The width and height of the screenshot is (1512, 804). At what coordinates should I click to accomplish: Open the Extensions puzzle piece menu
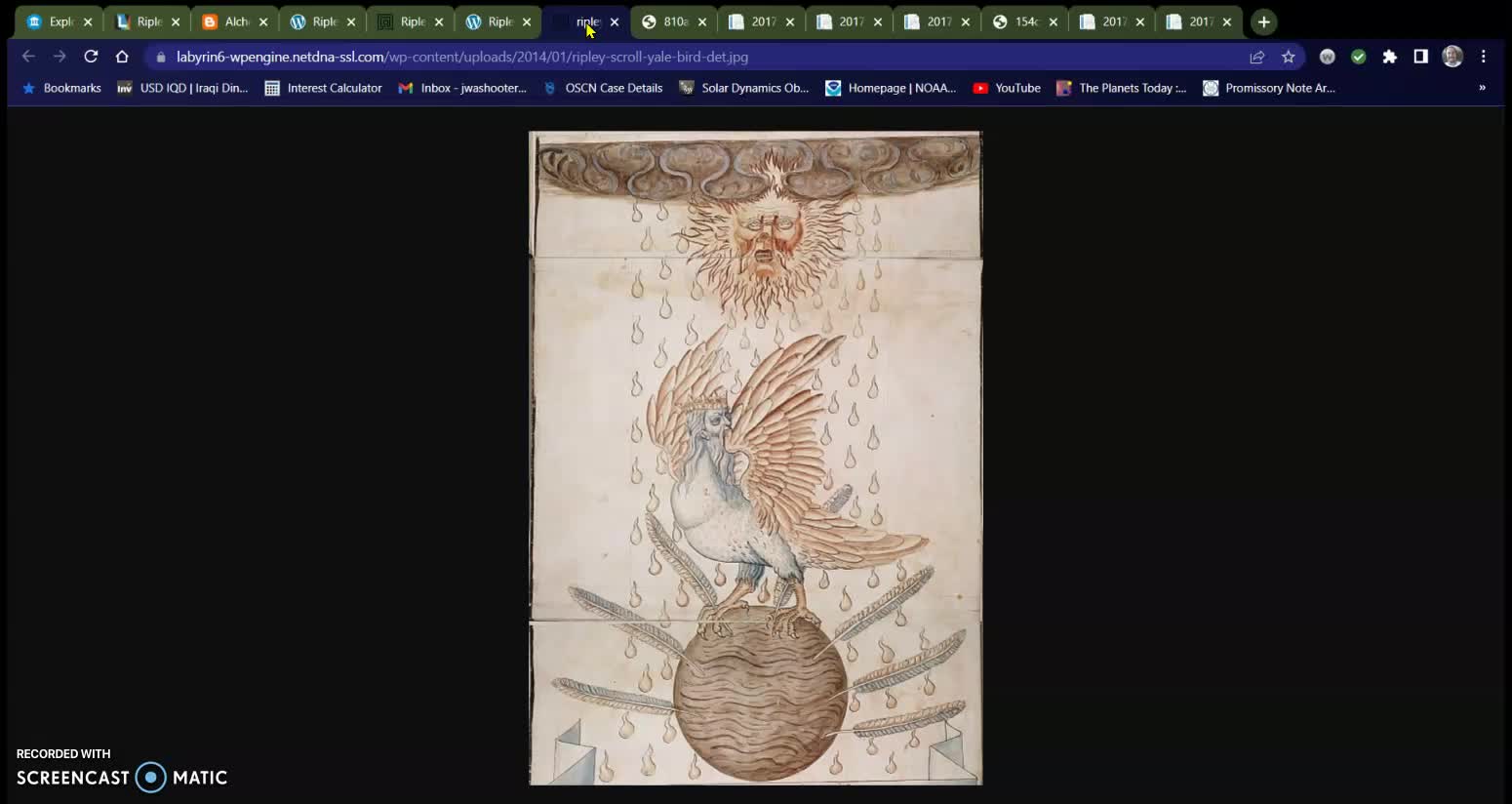click(x=1390, y=57)
